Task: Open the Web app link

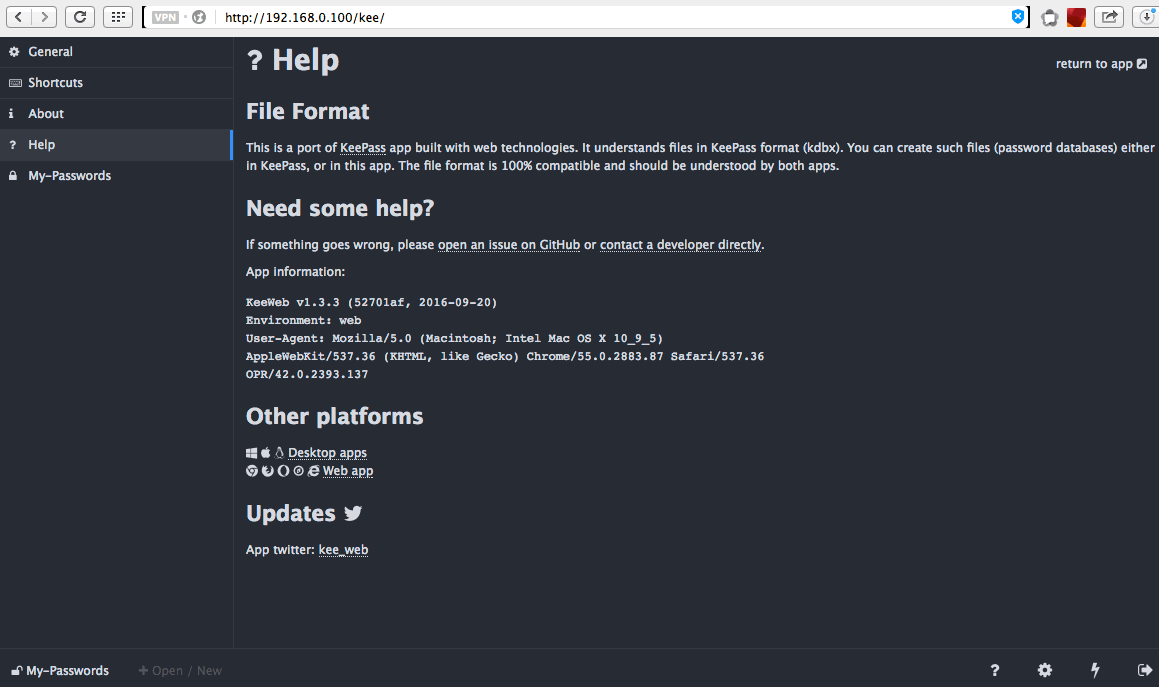Action: (348, 471)
